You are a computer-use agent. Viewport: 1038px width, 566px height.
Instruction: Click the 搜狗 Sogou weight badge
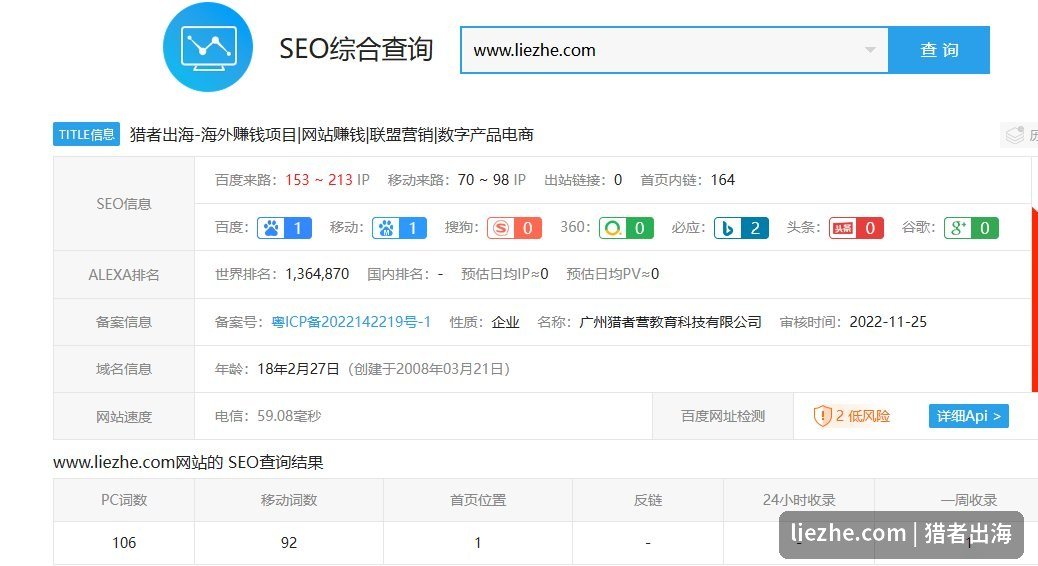[x=514, y=228]
